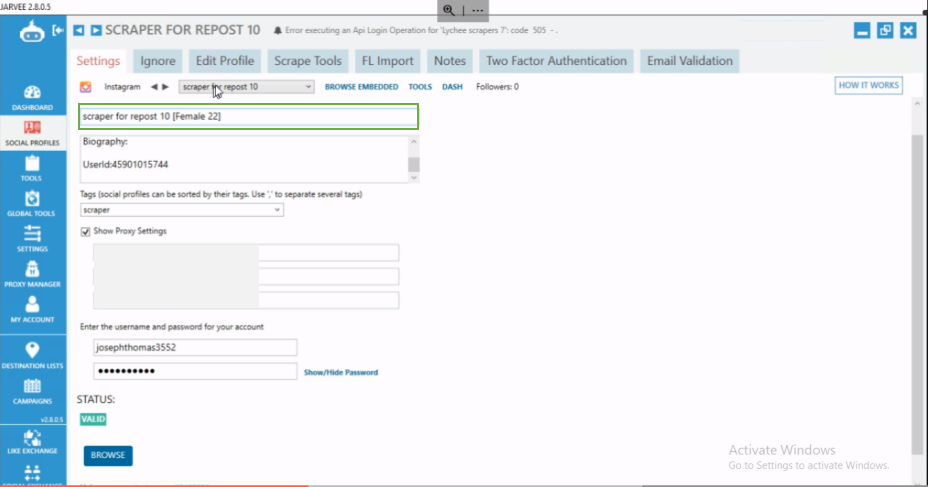Select previous Instagram account with small left arrow
This screenshot has height=487, width=928.
coord(154,87)
